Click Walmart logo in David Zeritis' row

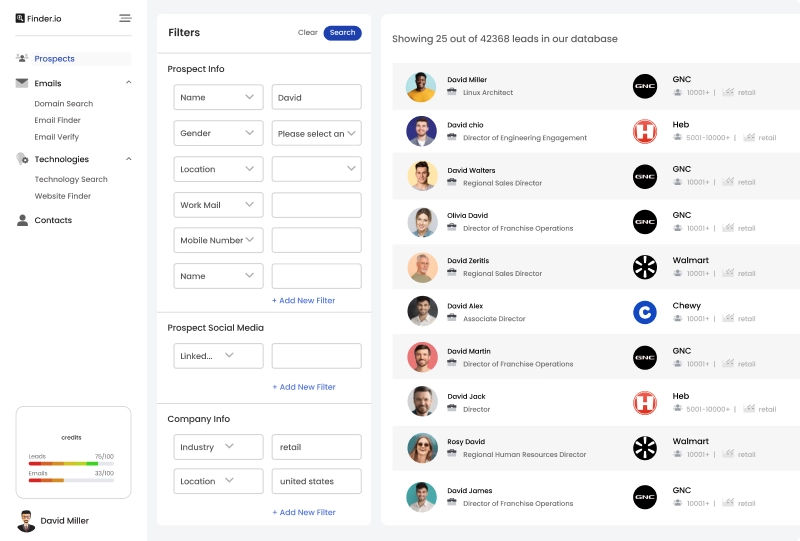coord(645,267)
